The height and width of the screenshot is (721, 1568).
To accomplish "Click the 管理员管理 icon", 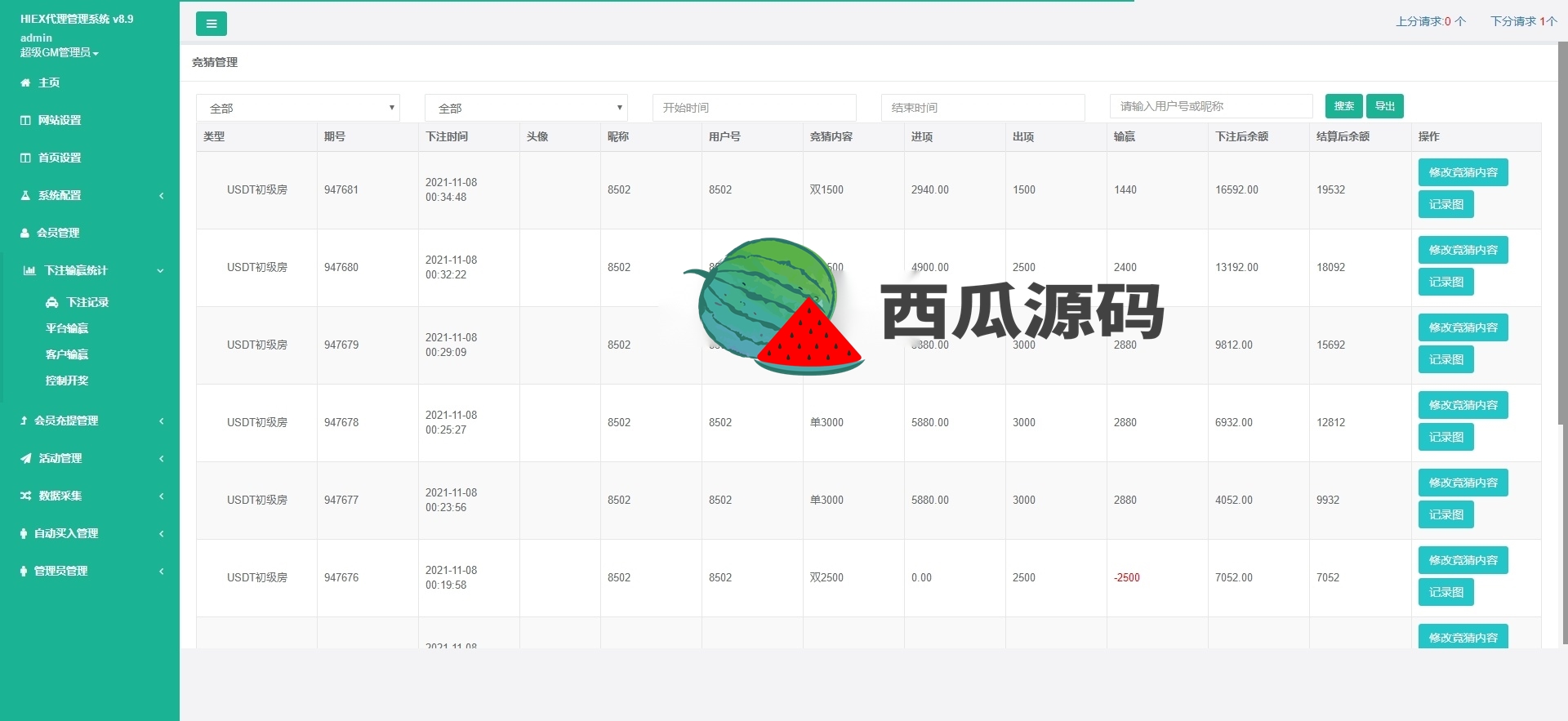I will (x=24, y=571).
